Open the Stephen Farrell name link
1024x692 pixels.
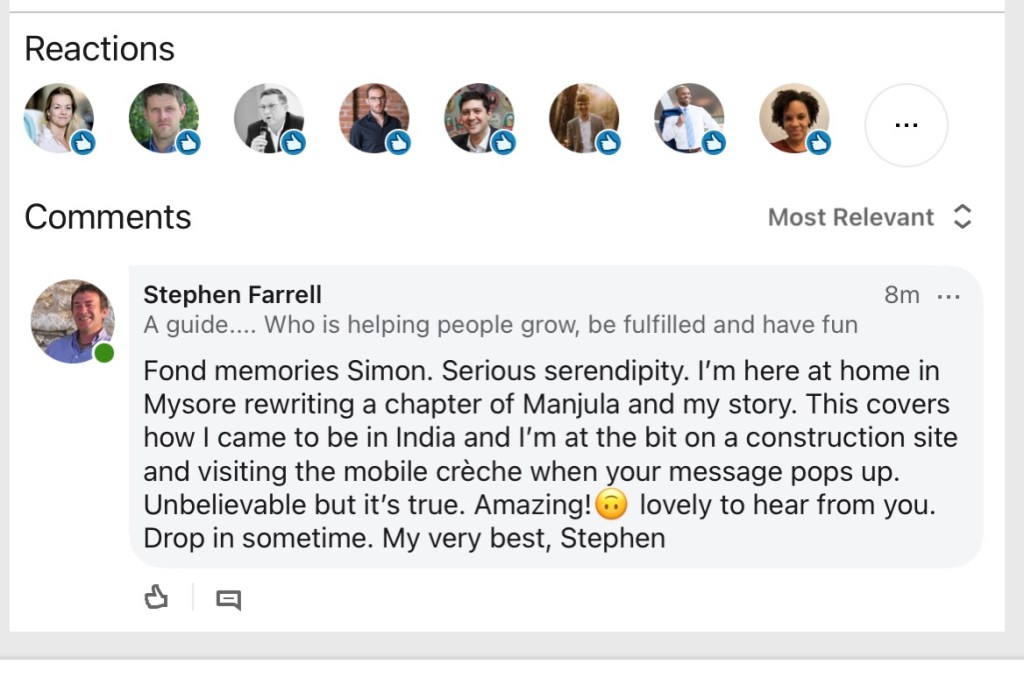(x=232, y=295)
